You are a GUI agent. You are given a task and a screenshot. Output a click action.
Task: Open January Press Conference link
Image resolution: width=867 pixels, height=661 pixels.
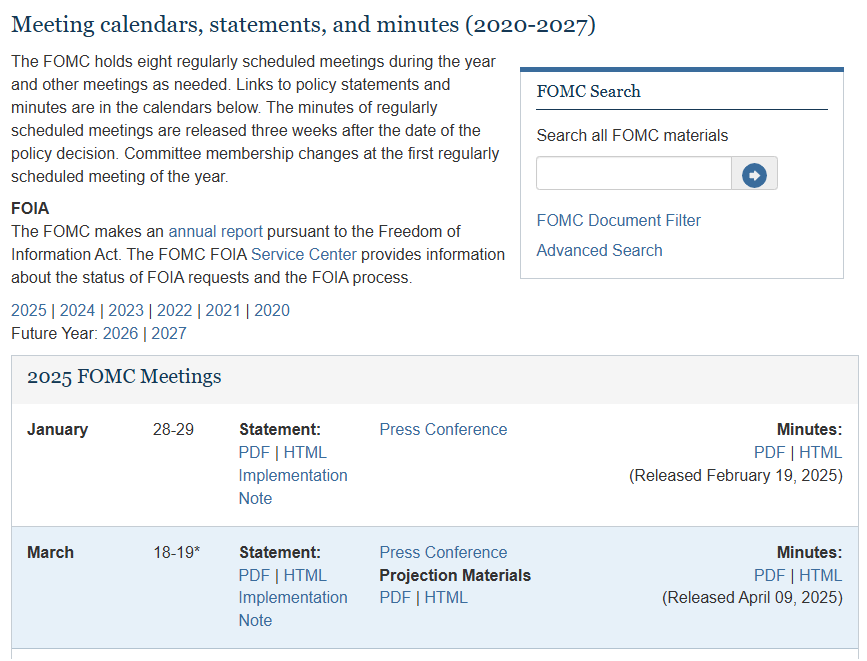[443, 429]
